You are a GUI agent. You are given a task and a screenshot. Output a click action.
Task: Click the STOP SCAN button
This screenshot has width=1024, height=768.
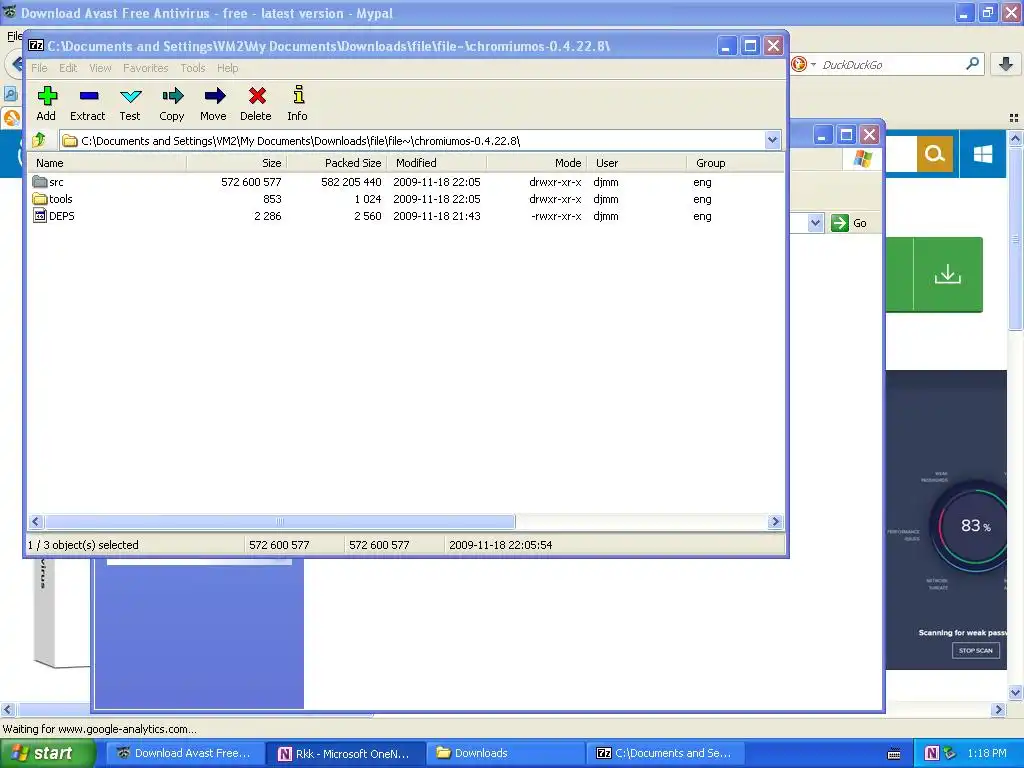(x=976, y=650)
